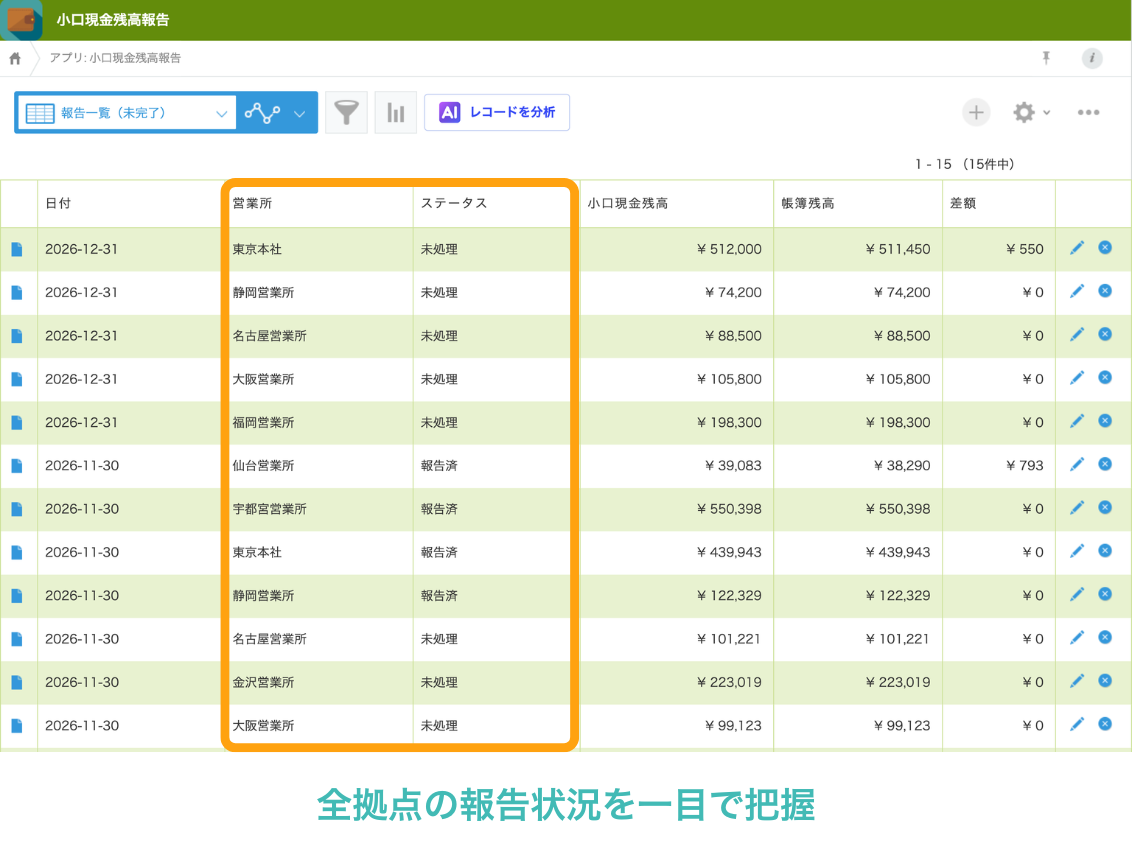1132x844 pixels.
Task: Open the app information icon
Action: pyautogui.click(x=1092, y=58)
